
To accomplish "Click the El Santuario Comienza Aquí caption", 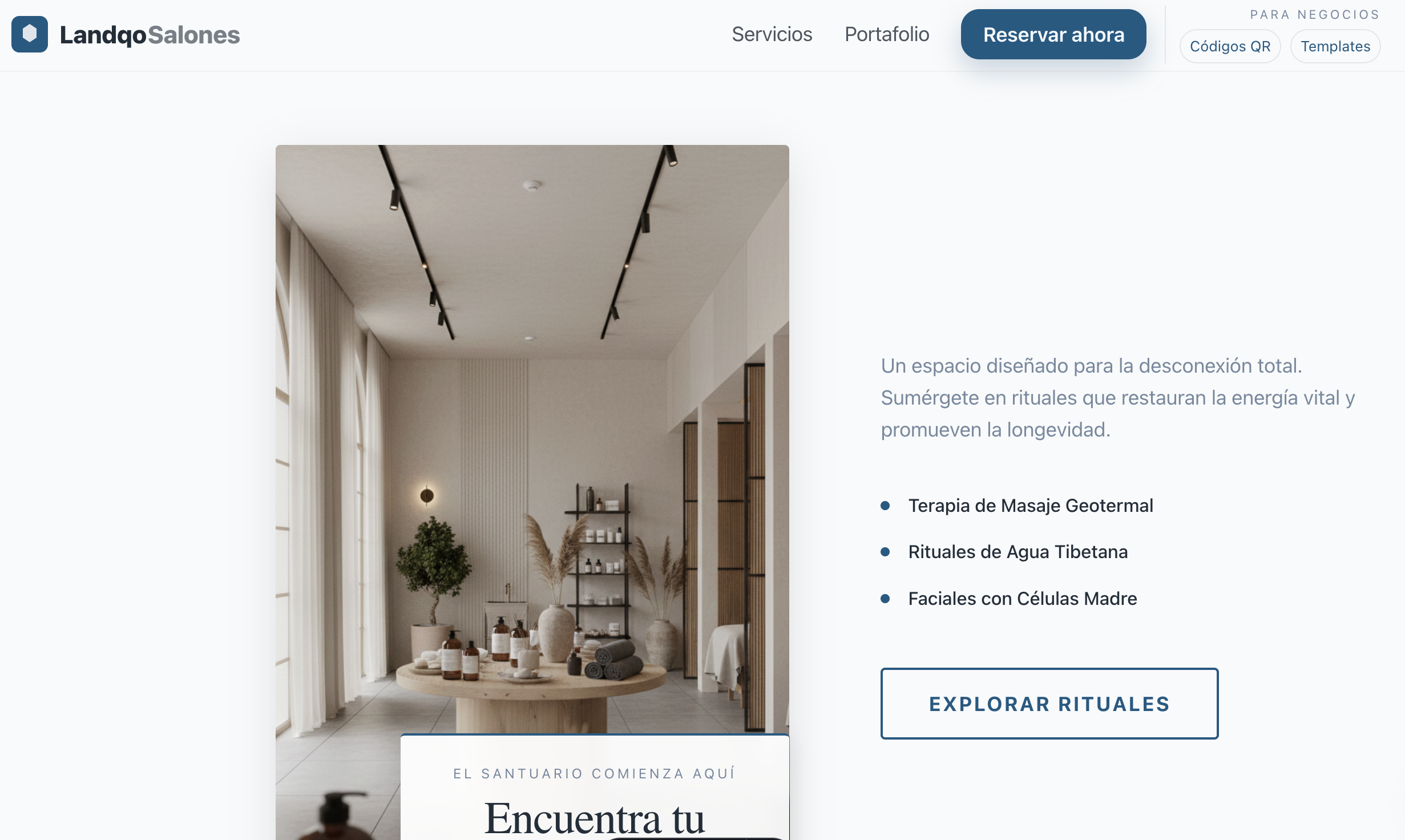I will (x=594, y=774).
